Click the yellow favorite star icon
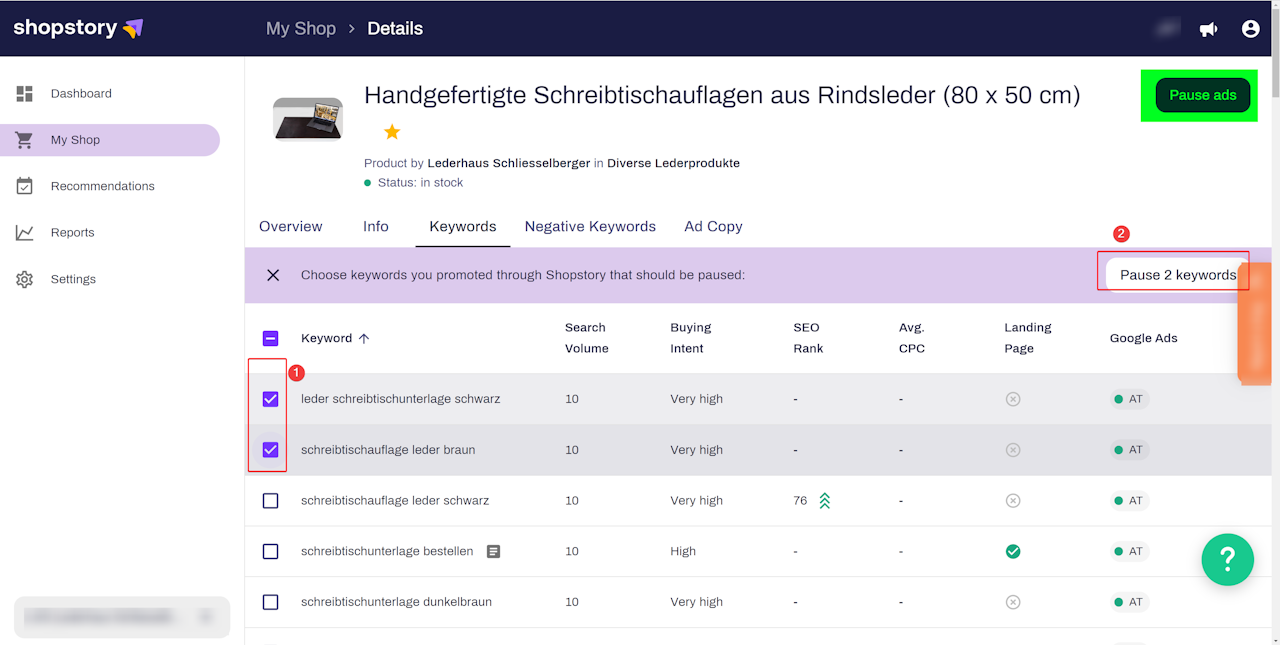1280x645 pixels. 392,132
